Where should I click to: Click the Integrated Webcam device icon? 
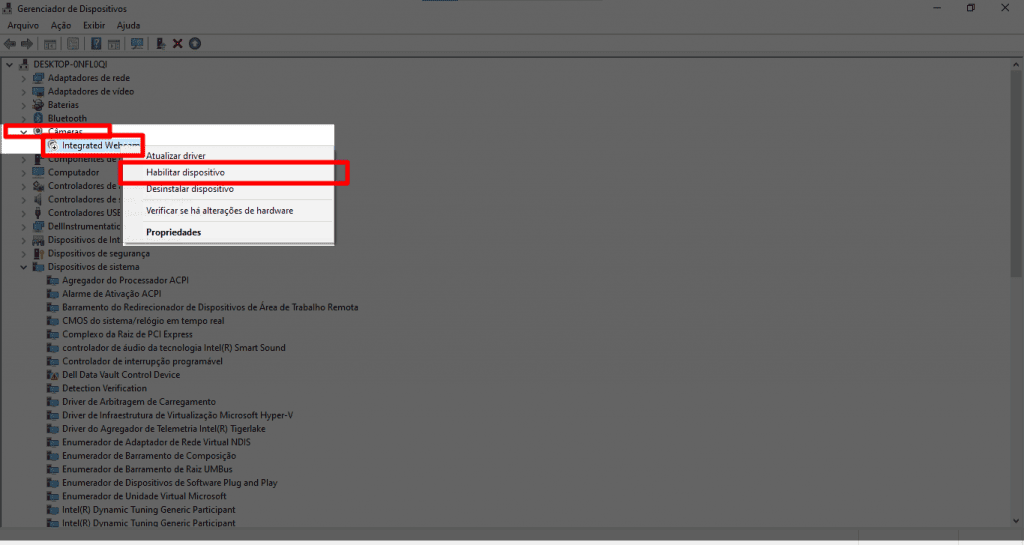pyautogui.click(x=53, y=145)
